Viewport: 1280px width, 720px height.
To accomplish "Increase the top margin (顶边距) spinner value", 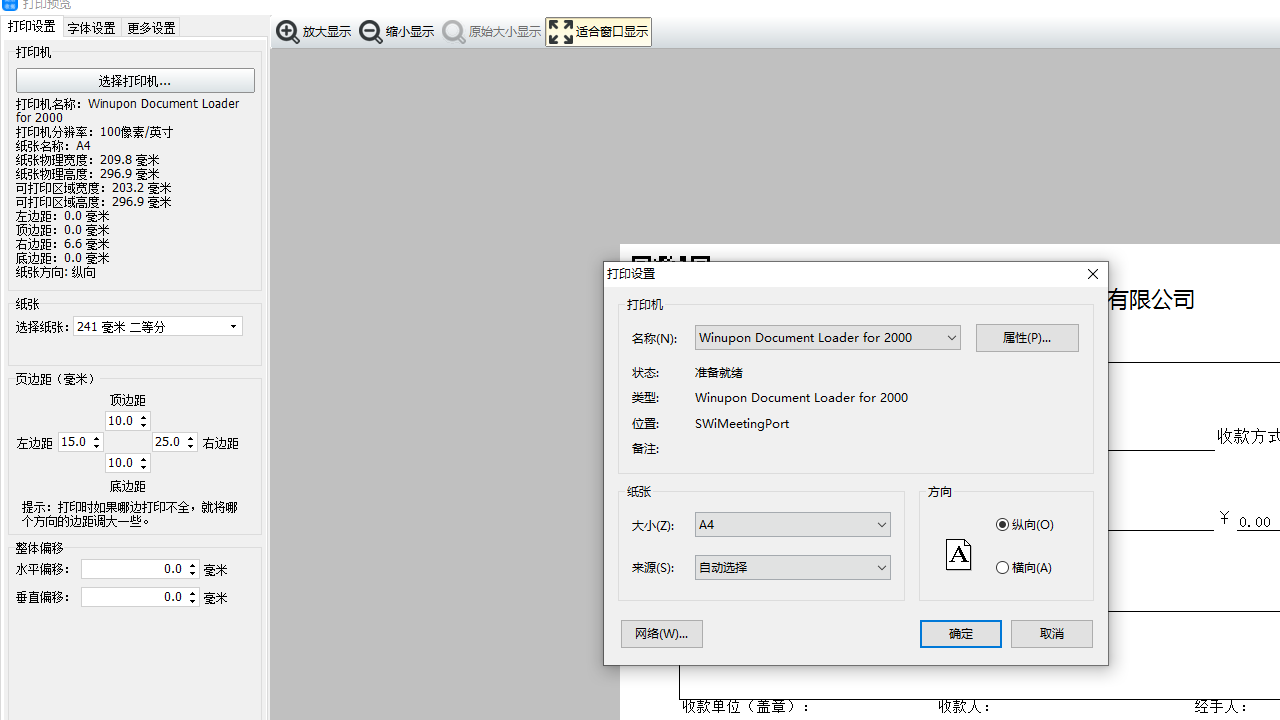I will pyautogui.click(x=144, y=418).
